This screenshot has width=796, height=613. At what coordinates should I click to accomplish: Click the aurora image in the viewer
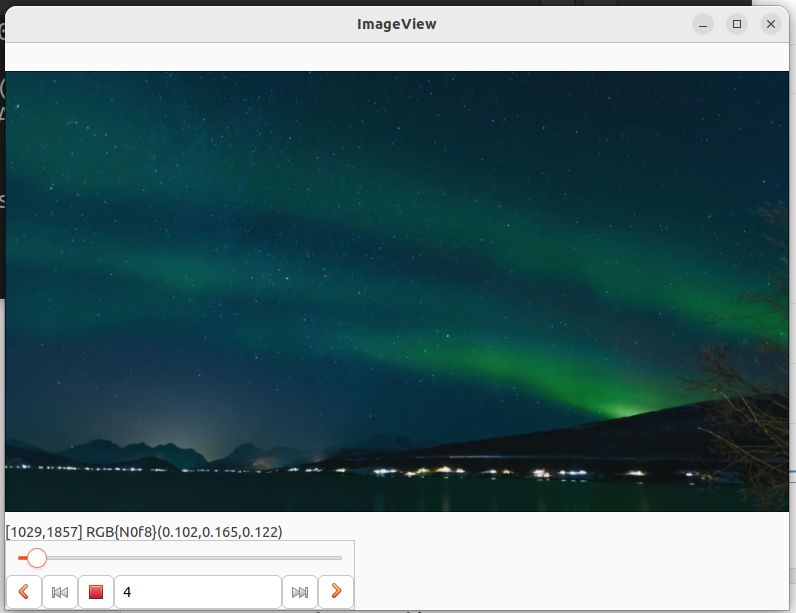click(x=397, y=291)
